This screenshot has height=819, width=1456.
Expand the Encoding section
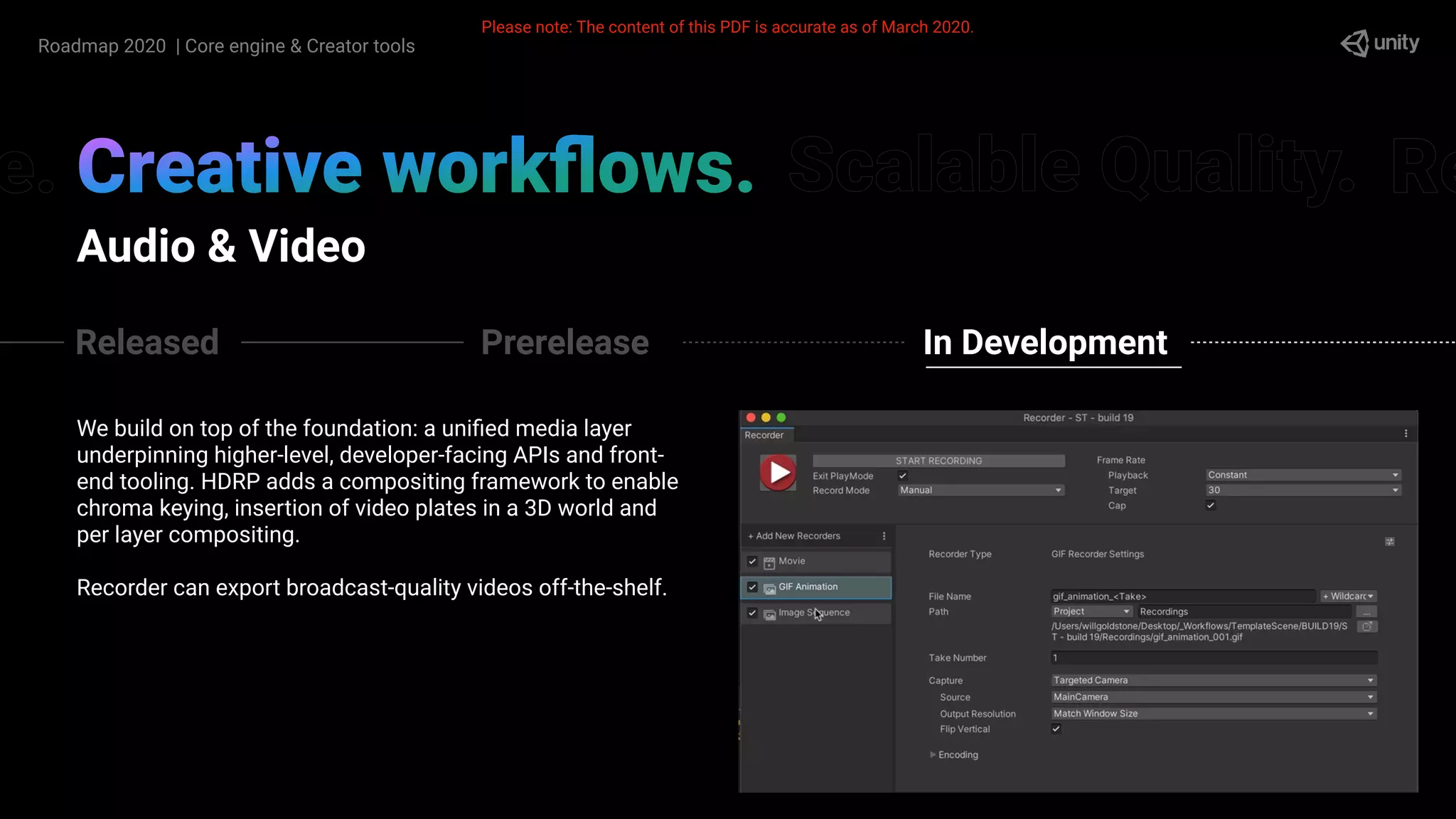click(953, 755)
